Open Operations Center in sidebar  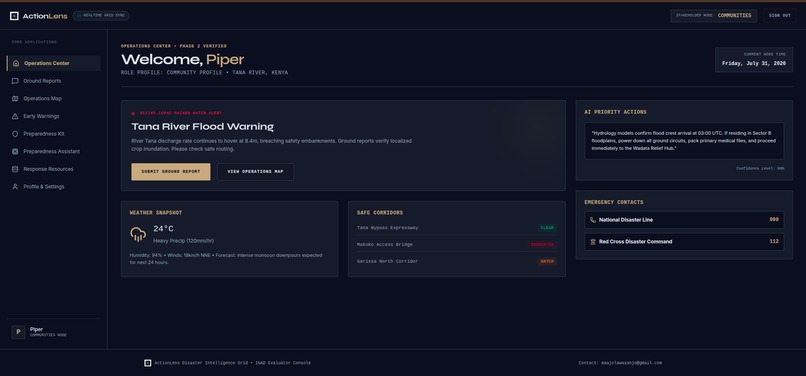point(53,63)
